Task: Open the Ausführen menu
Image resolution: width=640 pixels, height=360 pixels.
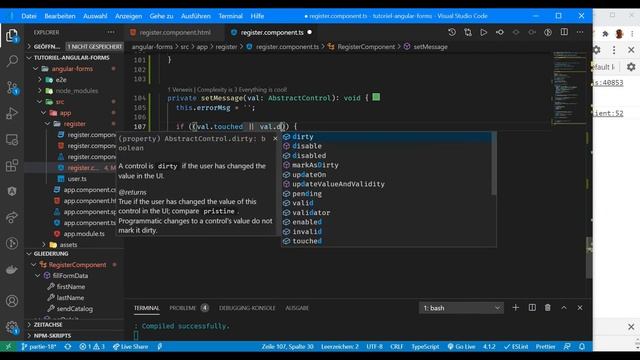Action: point(196,16)
